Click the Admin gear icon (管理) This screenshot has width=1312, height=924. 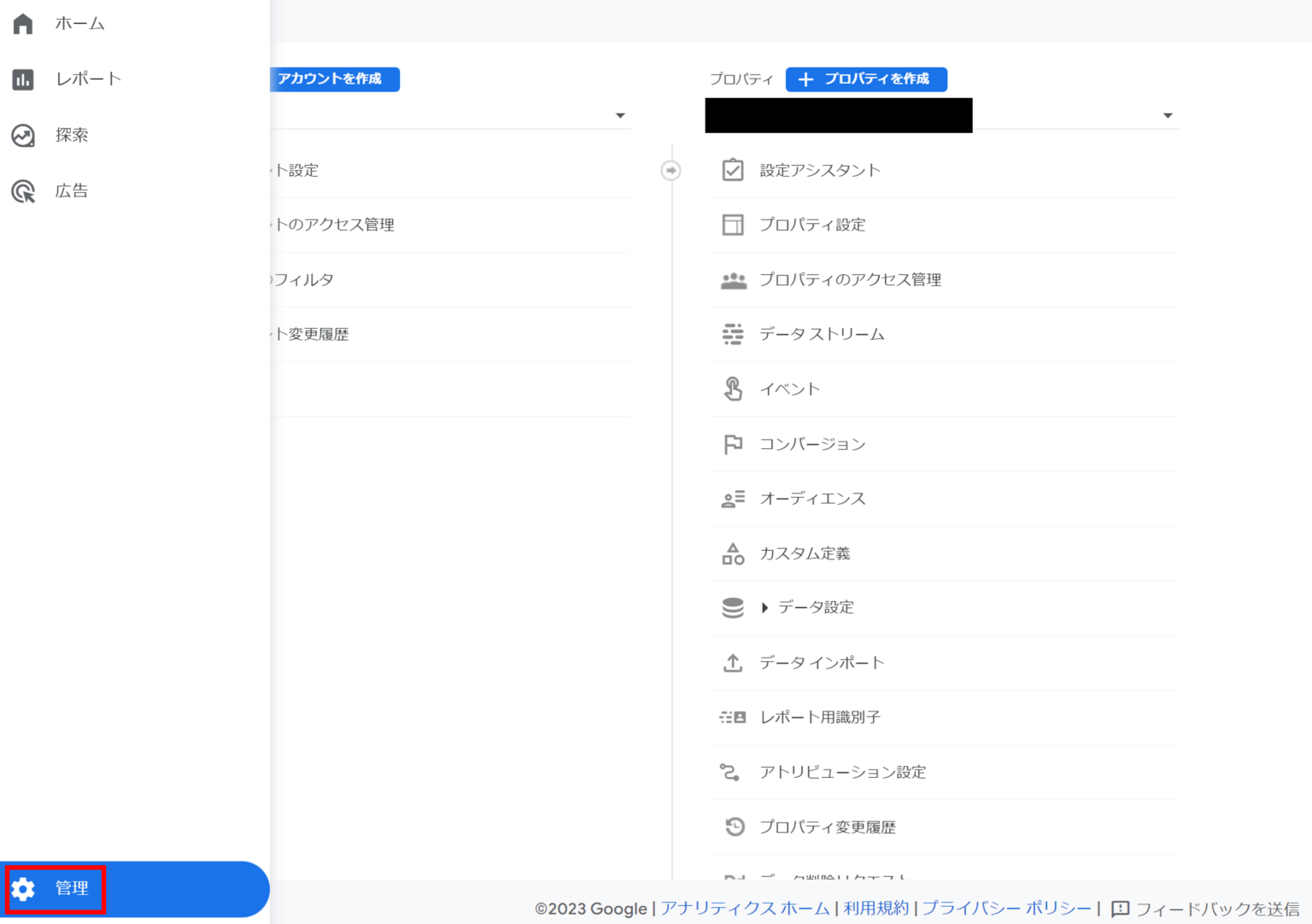(x=23, y=889)
